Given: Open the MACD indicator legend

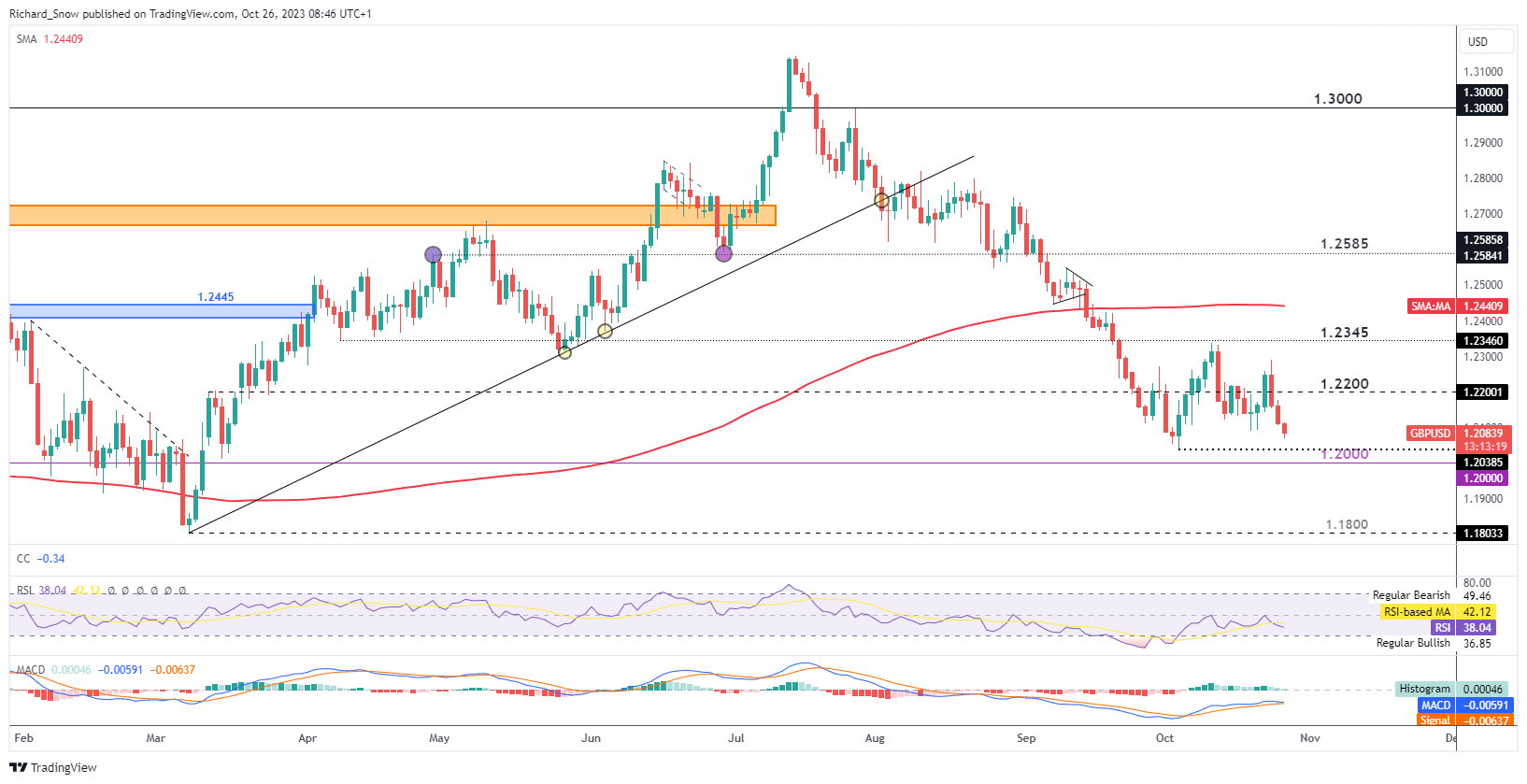Looking at the screenshot, I should 31,670.
